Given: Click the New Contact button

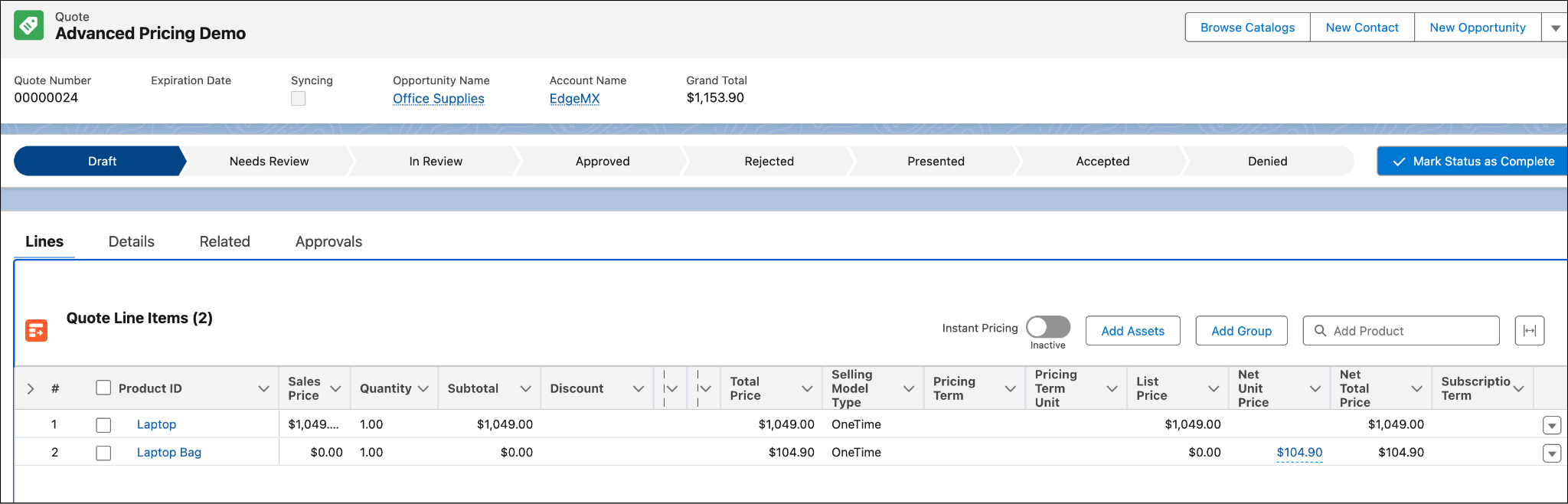Looking at the screenshot, I should click(x=1362, y=28).
